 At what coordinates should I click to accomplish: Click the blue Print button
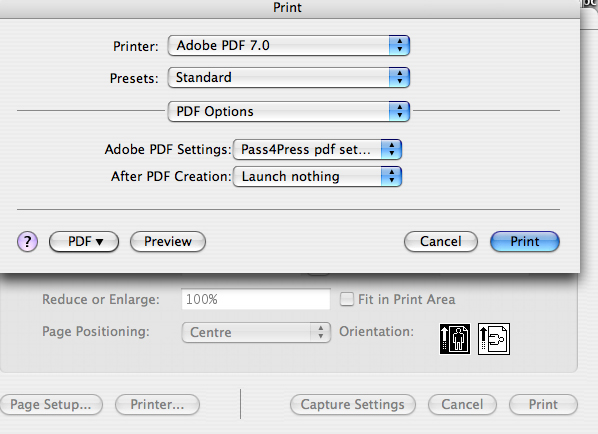(525, 242)
